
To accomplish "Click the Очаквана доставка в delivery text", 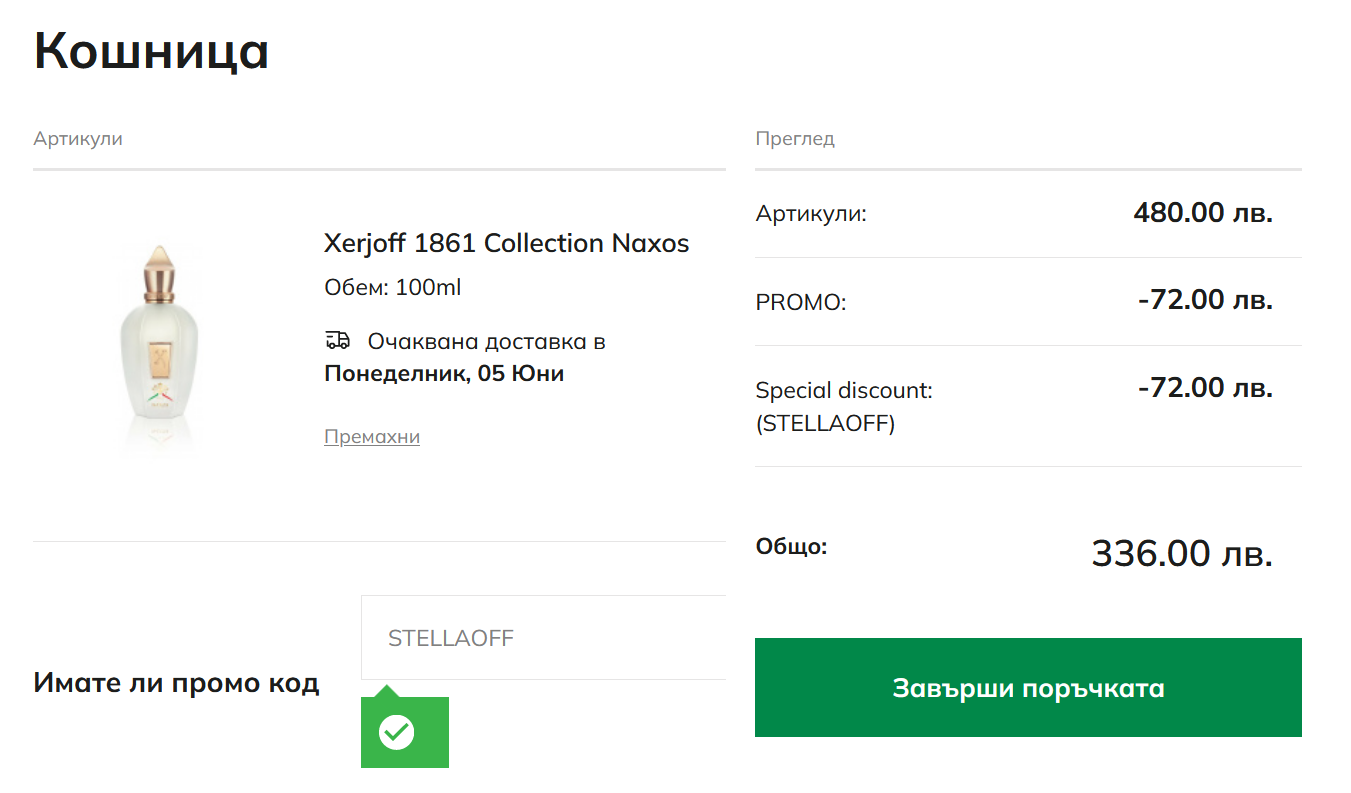I will point(486,342).
